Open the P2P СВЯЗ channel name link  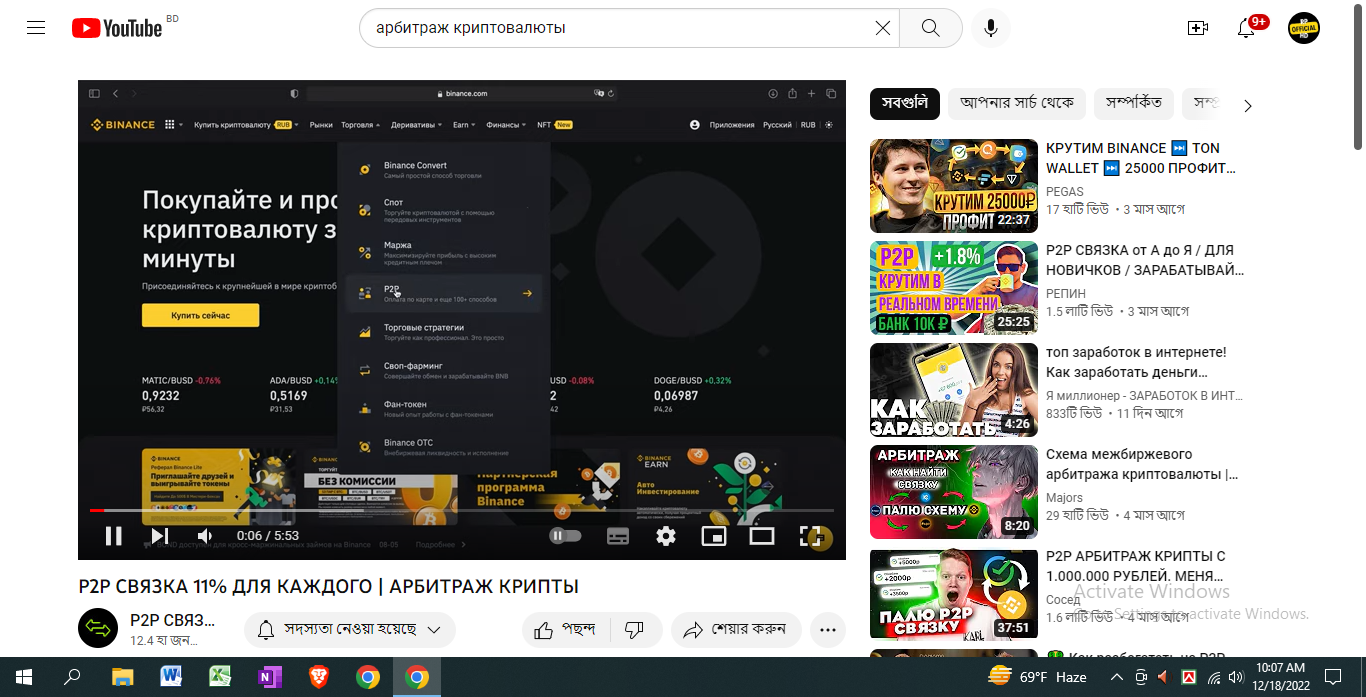point(172,620)
